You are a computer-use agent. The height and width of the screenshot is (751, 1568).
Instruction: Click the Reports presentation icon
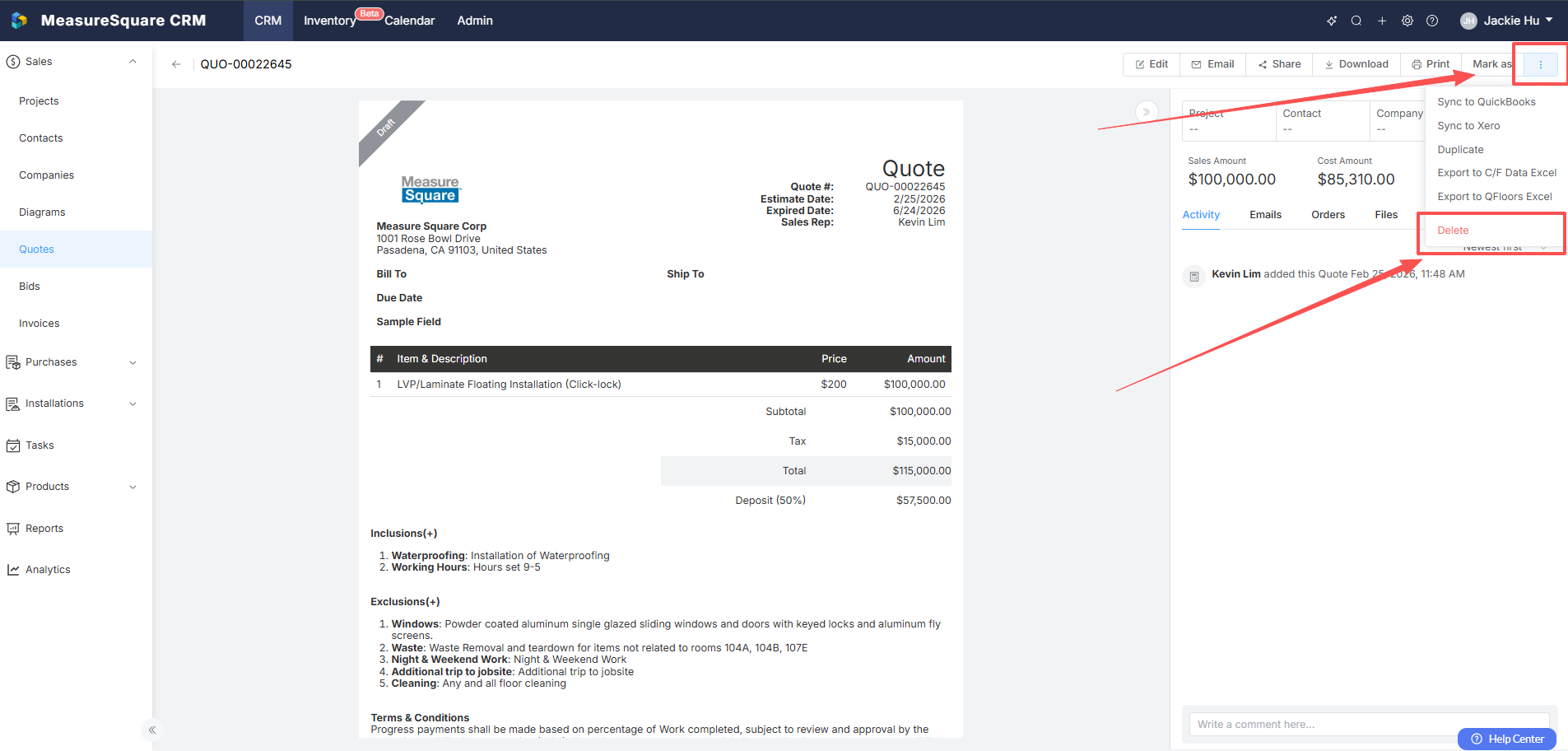point(13,529)
